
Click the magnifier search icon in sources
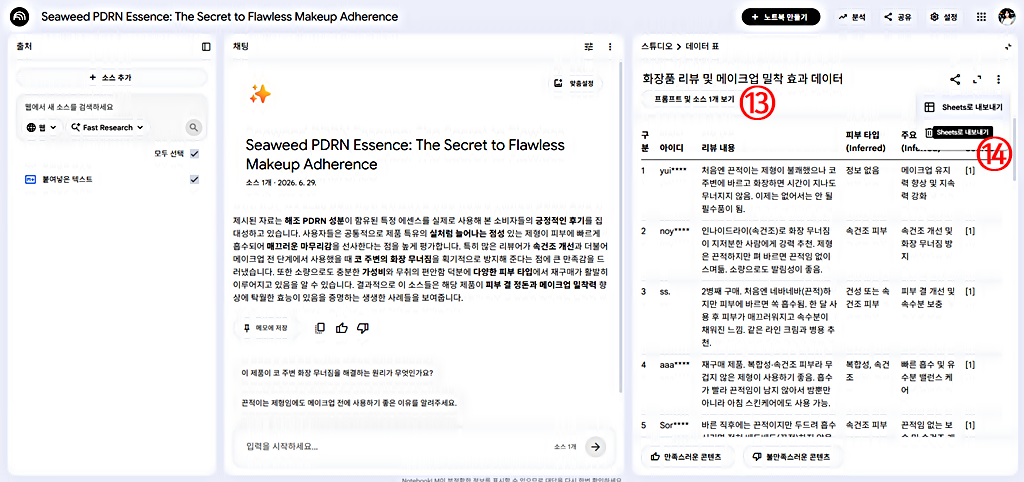(193, 127)
